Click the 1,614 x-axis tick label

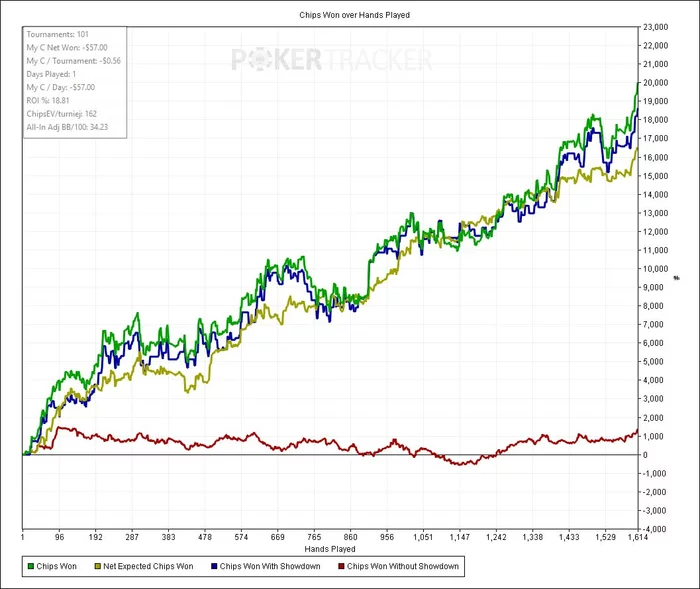pos(638,537)
